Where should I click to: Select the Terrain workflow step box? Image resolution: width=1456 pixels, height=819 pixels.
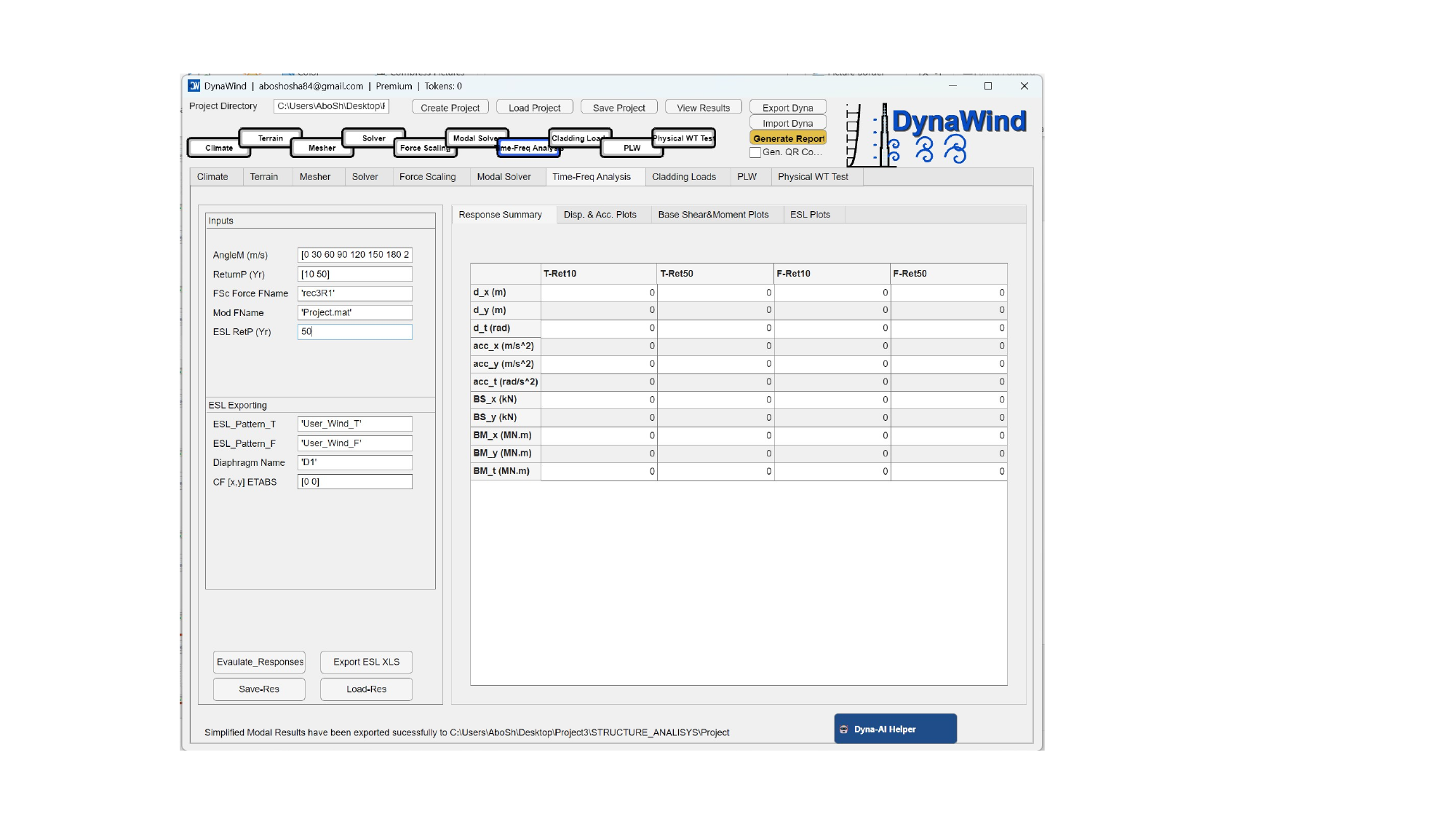(270, 138)
